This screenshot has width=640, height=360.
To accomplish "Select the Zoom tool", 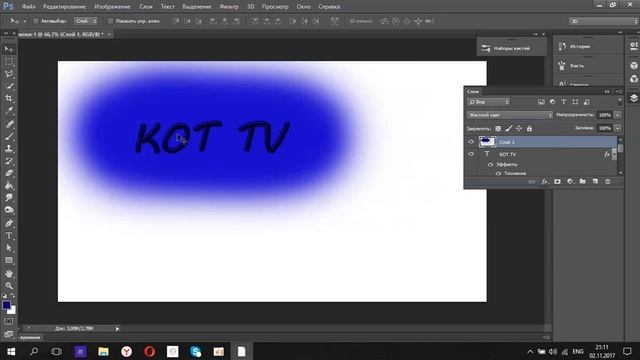I will tap(9, 286).
